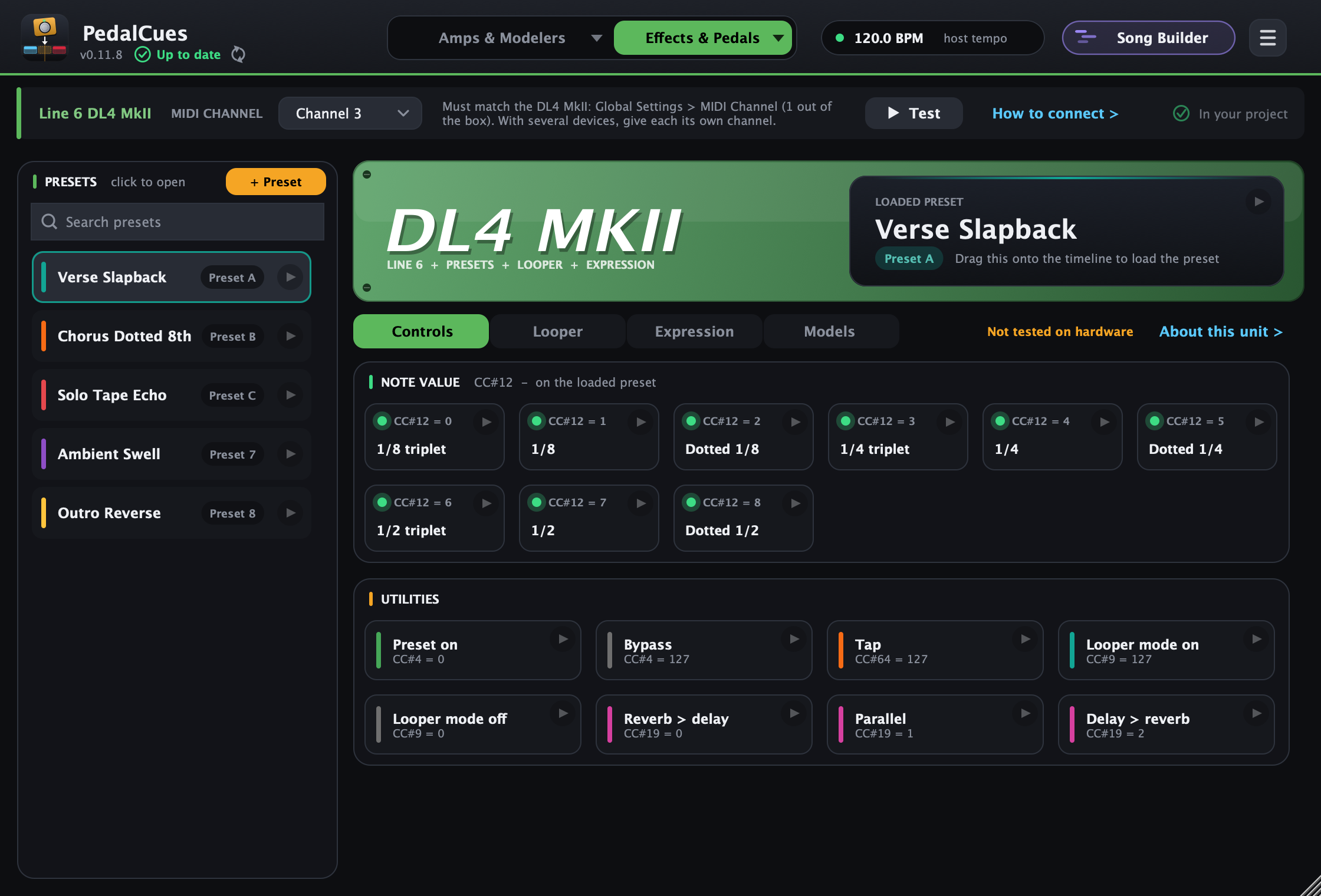
Task: Play the Outro Reverse preset arrow
Action: [290, 513]
